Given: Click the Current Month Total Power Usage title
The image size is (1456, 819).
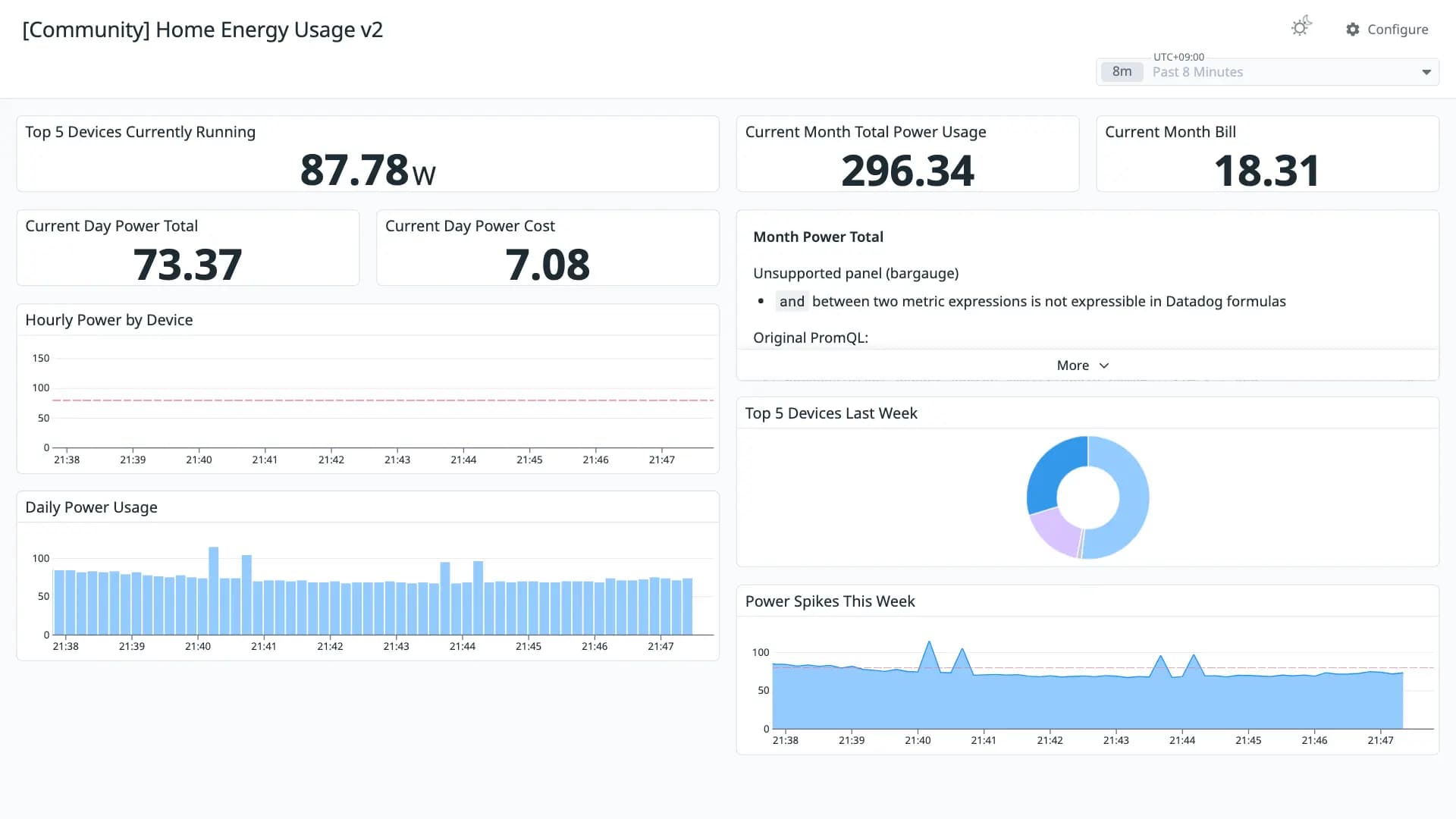Looking at the screenshot, I should (865, 132).
